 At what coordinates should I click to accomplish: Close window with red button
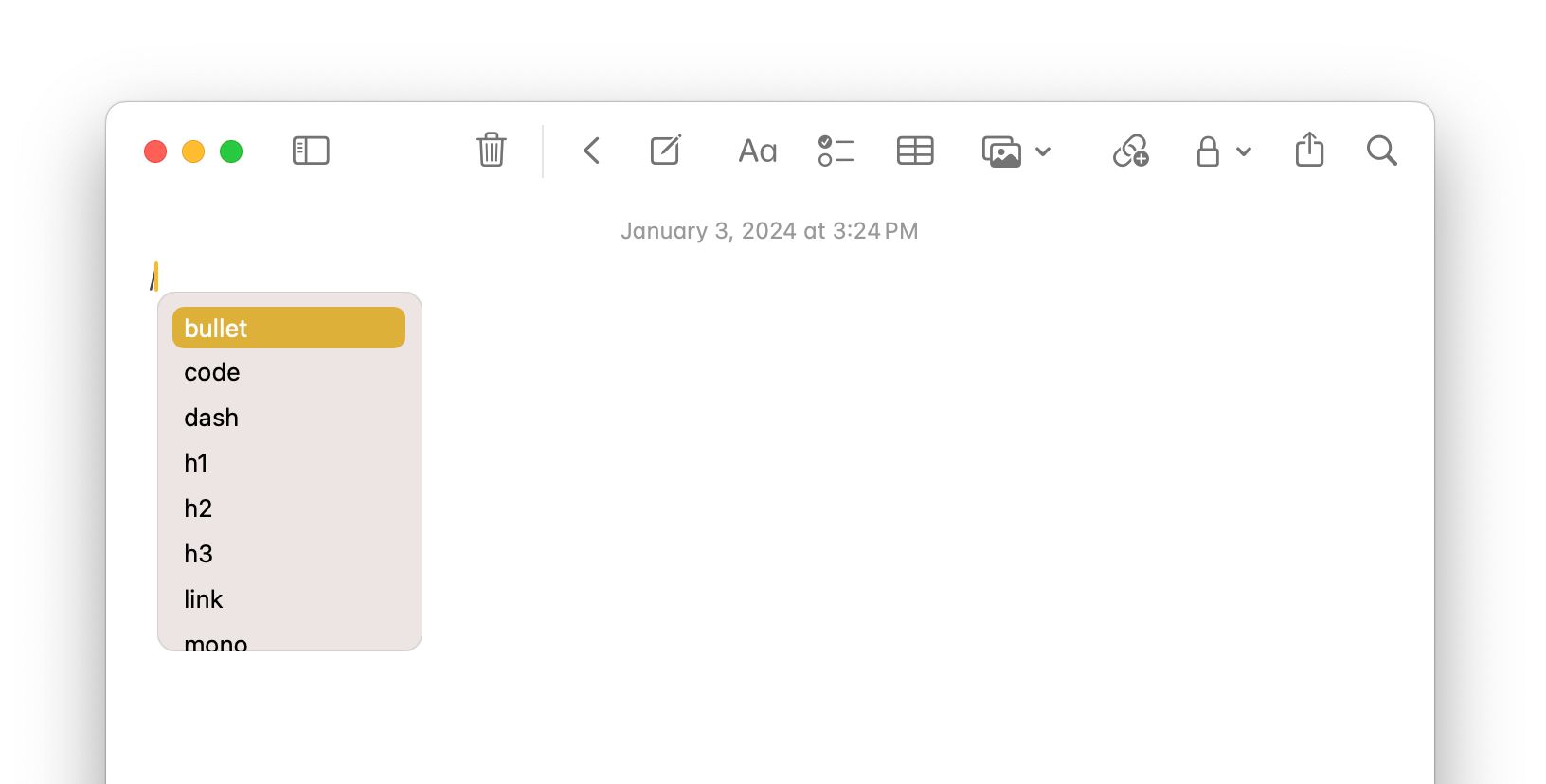[155, 151]
